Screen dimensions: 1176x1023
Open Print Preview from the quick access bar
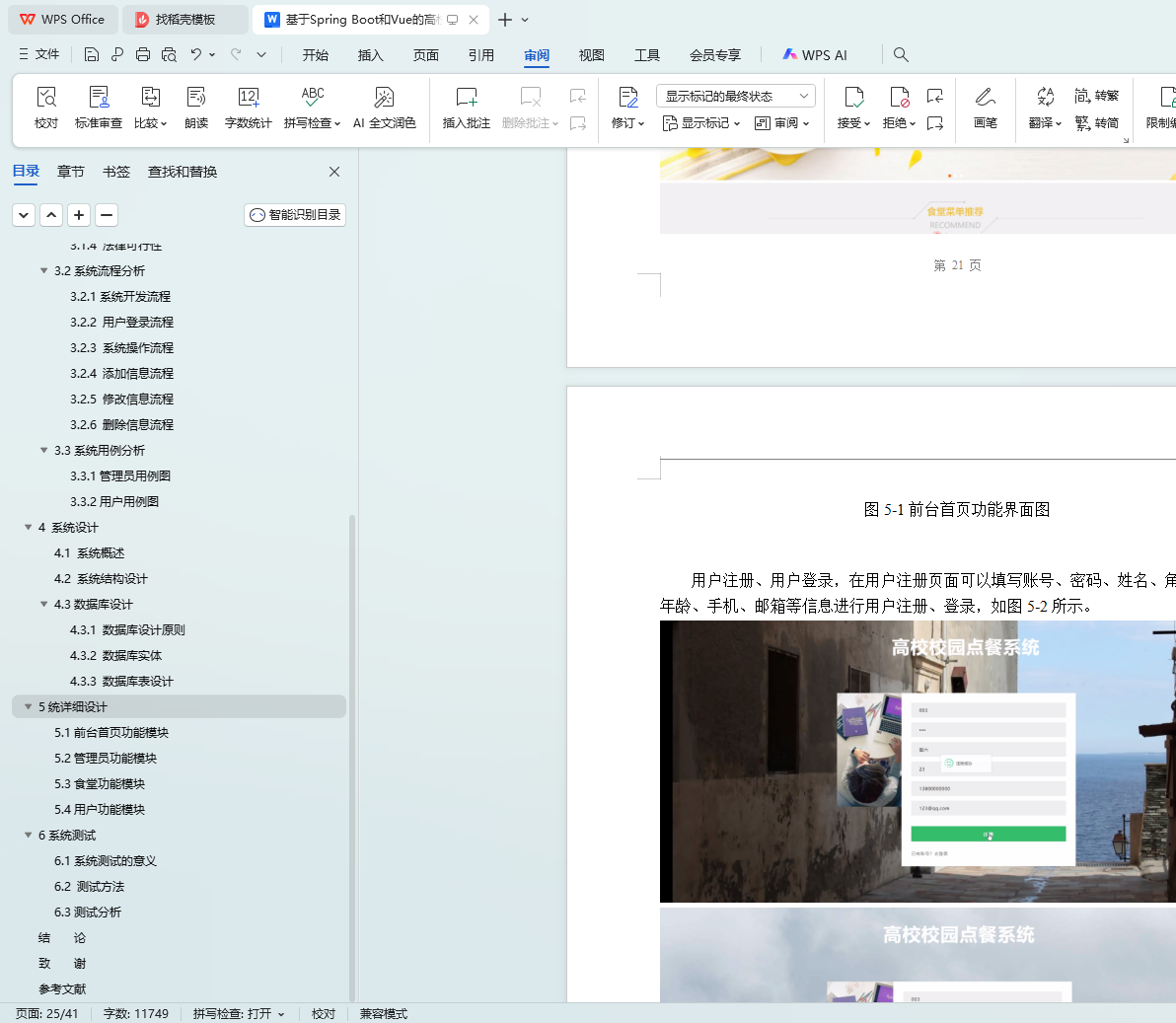[169, 54]
